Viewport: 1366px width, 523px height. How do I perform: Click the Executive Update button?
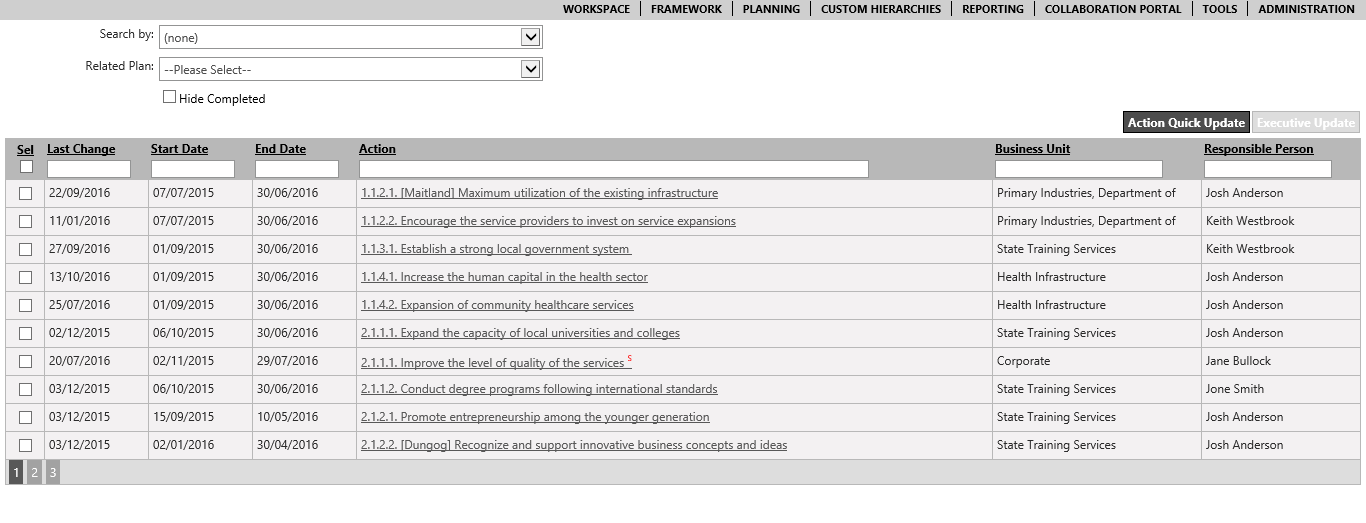[1306, 123]
